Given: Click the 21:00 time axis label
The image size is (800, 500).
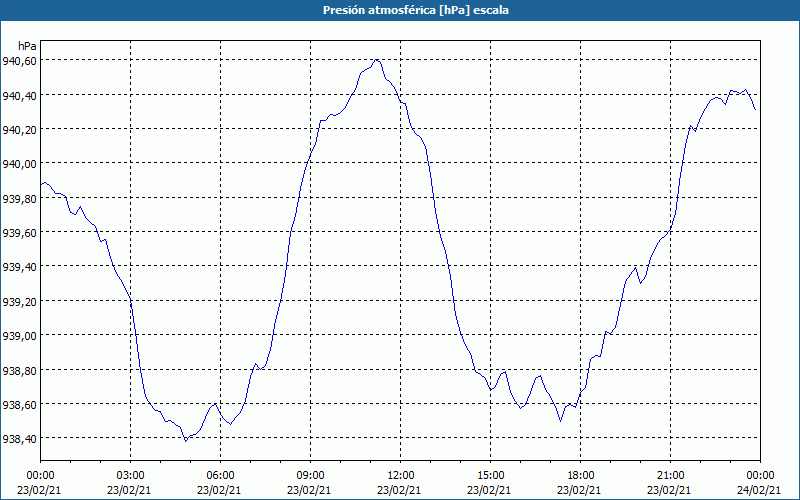Looking at the screenshot, I should (670, 476).
